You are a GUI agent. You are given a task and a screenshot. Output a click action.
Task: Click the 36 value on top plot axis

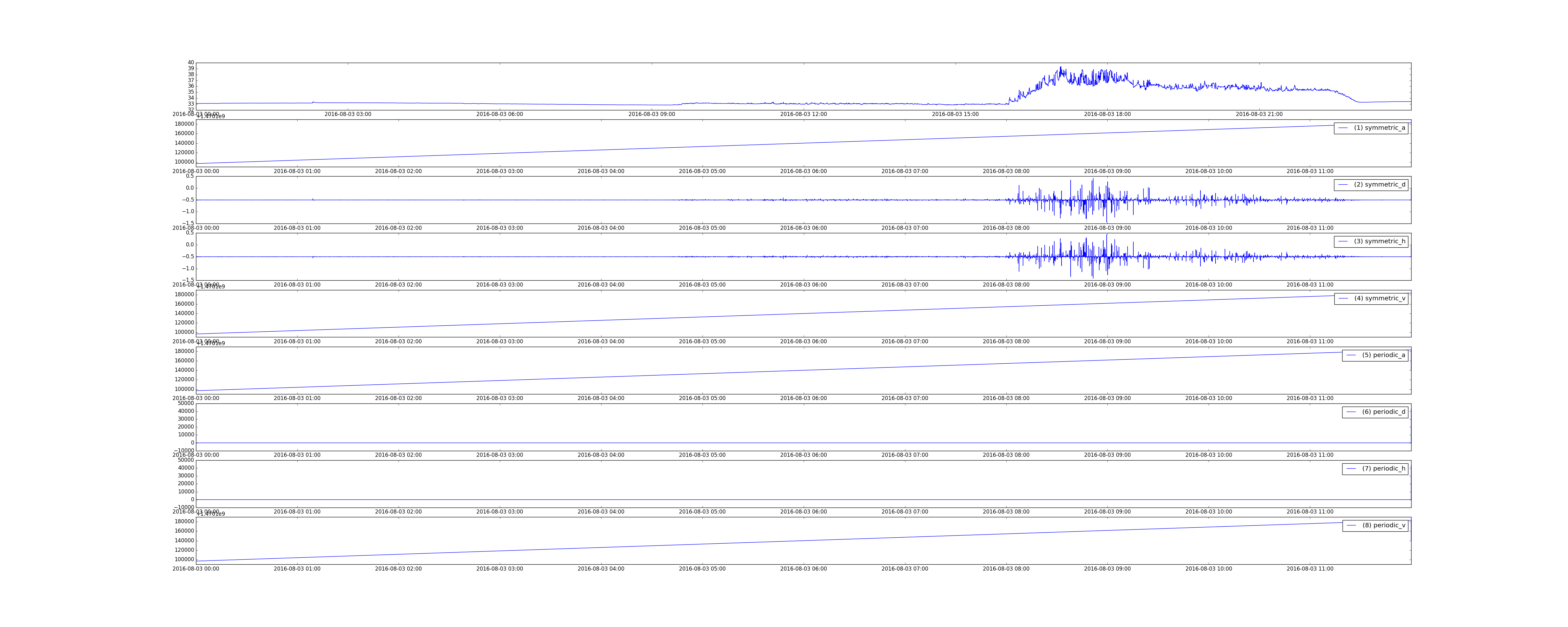click(191, 87)
